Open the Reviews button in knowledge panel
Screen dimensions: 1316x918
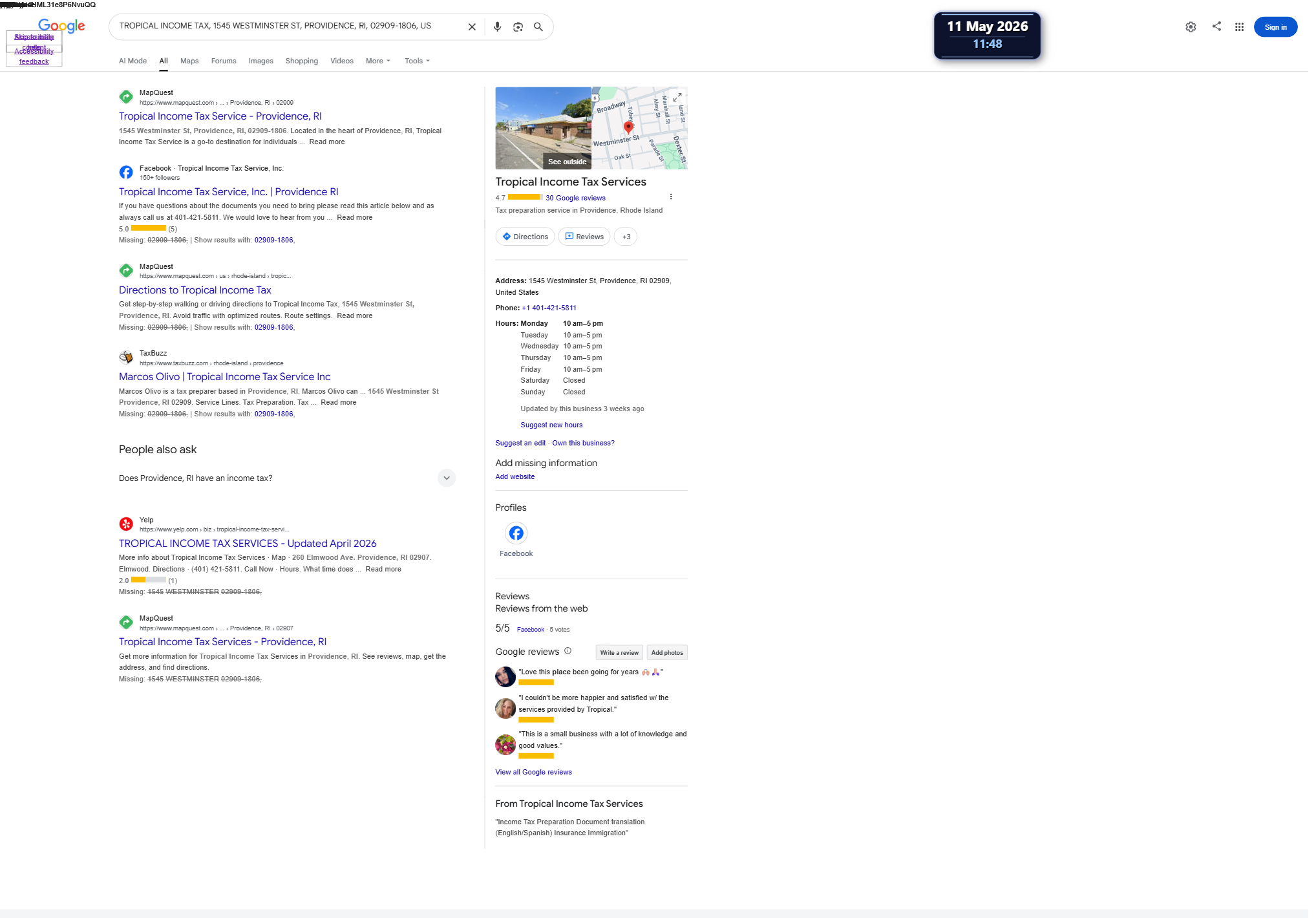(x=584, y=237)
